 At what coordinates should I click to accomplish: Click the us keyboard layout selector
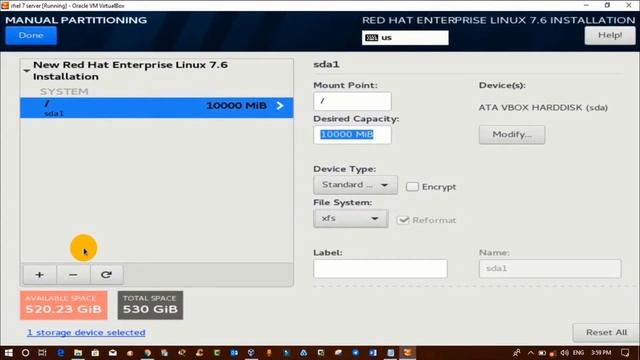click(405, 38)
